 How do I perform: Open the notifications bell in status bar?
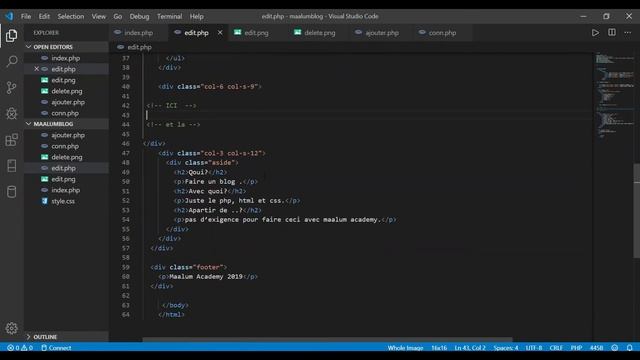629,348
